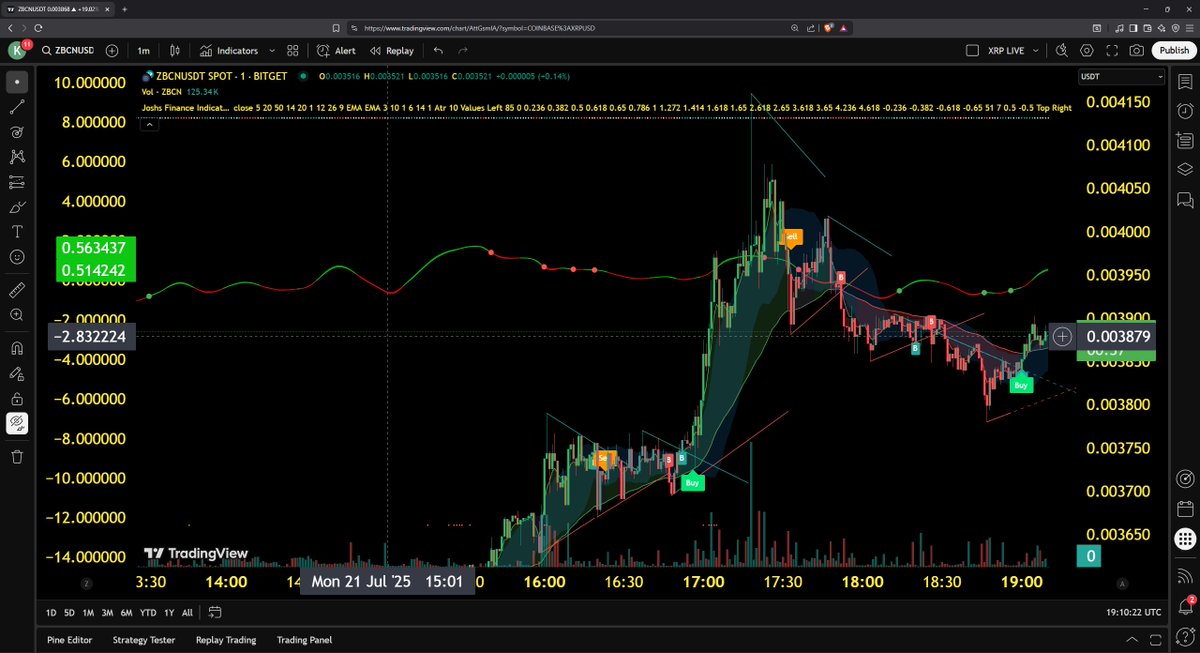Open the Strategy Tester tab
Screen dimensions: 1200x653
[144, 640]
